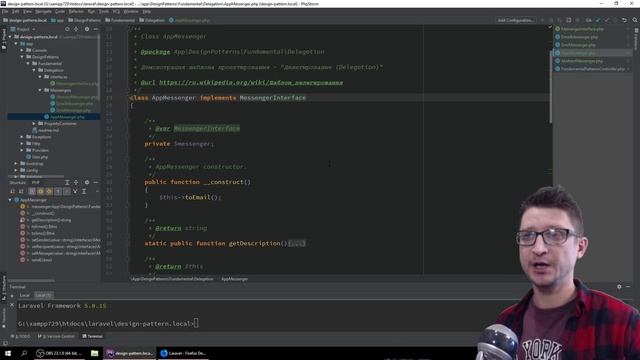Open the Navigate menu
640x360 pixels.
click(x=43, y=11)
